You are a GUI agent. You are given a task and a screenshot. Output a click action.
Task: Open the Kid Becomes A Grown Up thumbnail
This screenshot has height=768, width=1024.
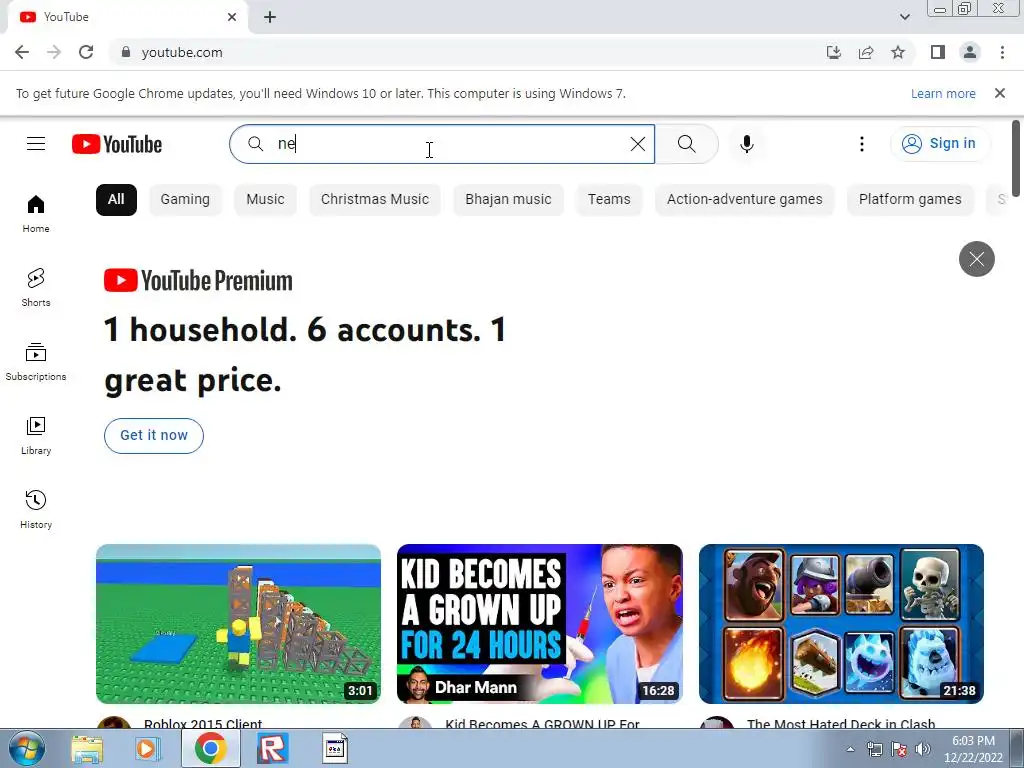click(x=539, y=624)
